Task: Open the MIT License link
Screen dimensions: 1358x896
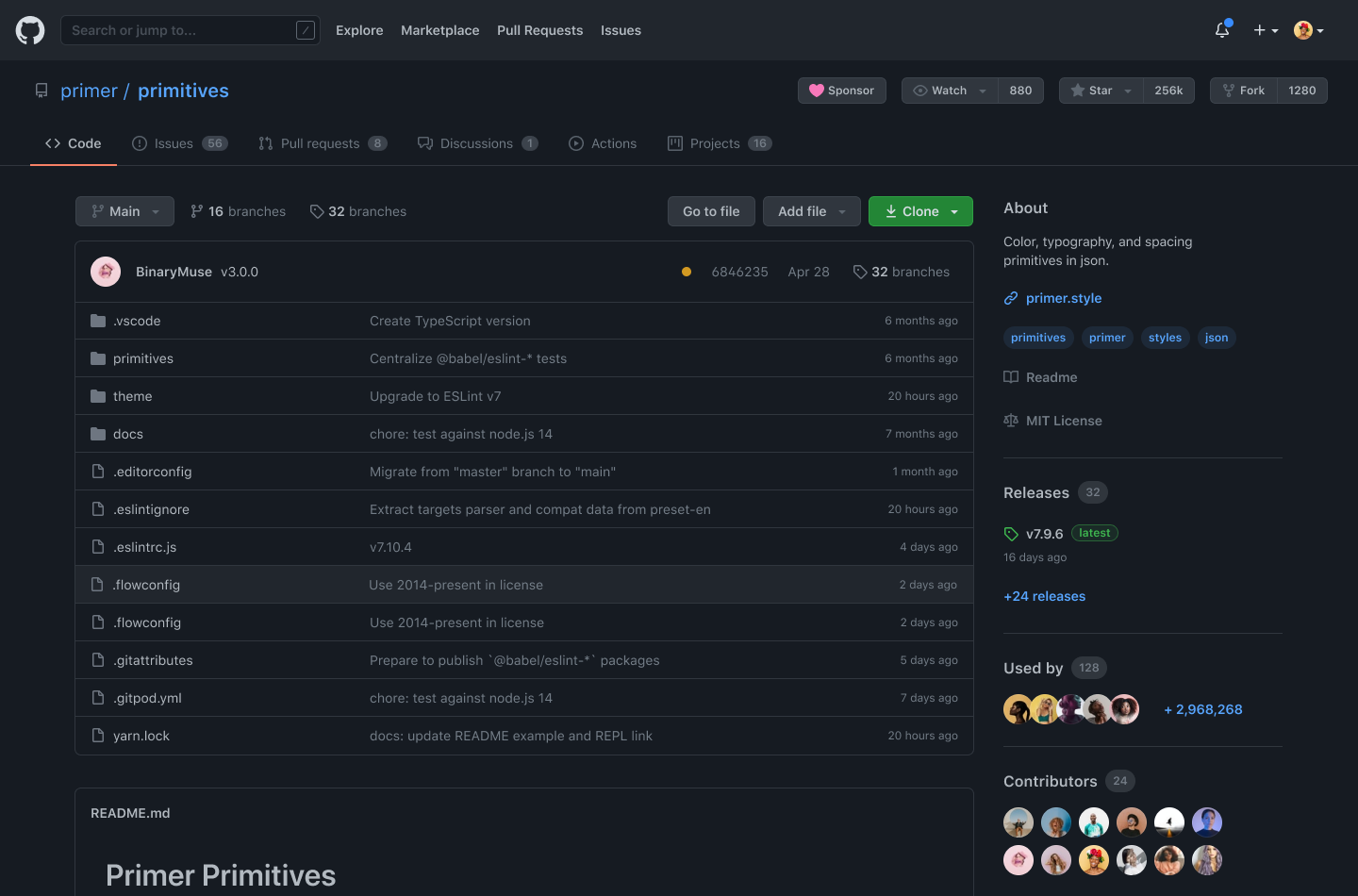Action: click(1052, 421)
